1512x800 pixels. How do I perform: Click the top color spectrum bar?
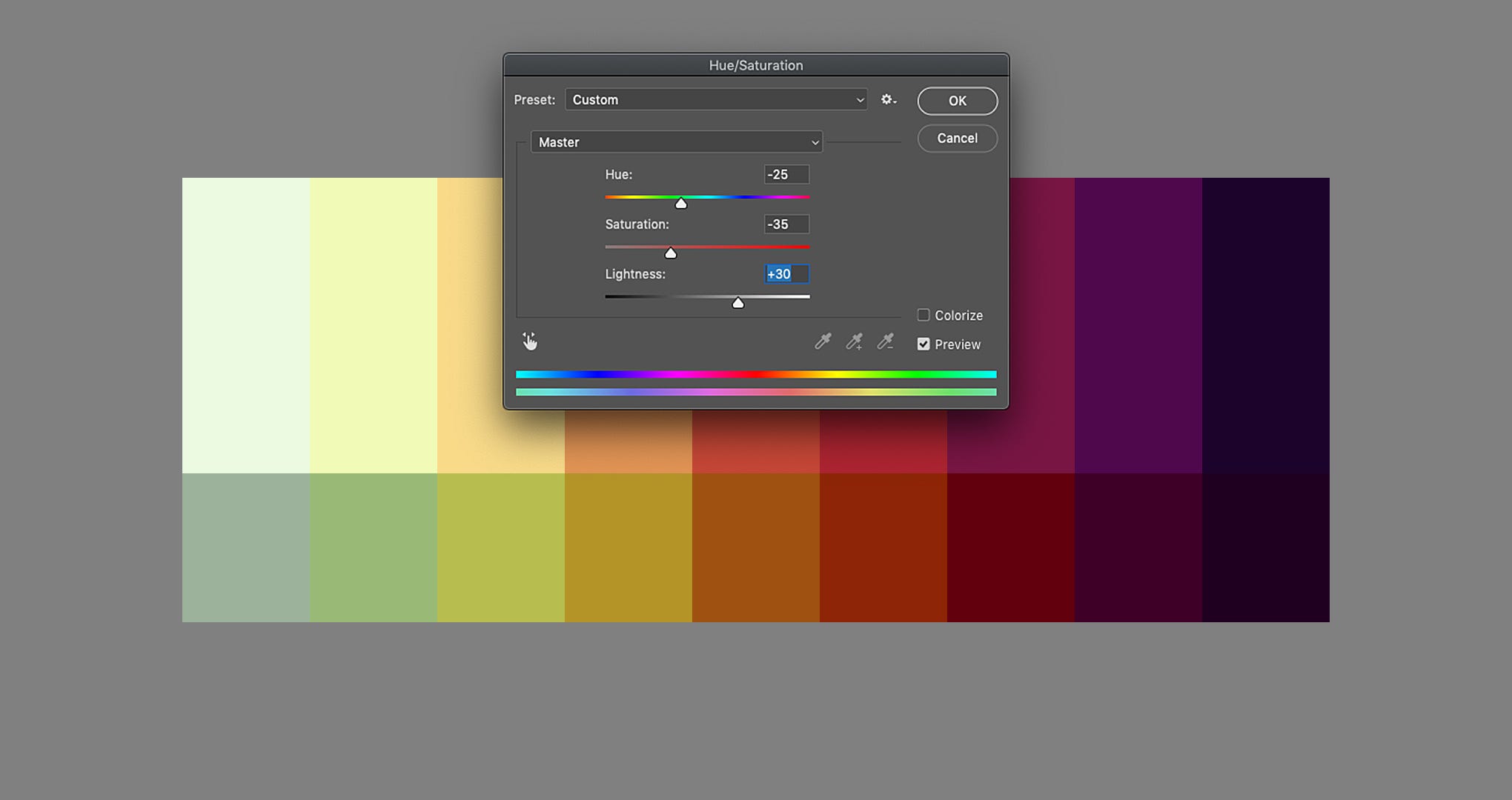pos(756,374)
